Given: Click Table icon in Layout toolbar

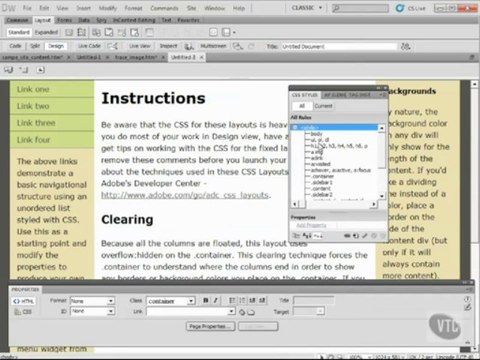Looking at the screenshot, I should tap(150, 32).
